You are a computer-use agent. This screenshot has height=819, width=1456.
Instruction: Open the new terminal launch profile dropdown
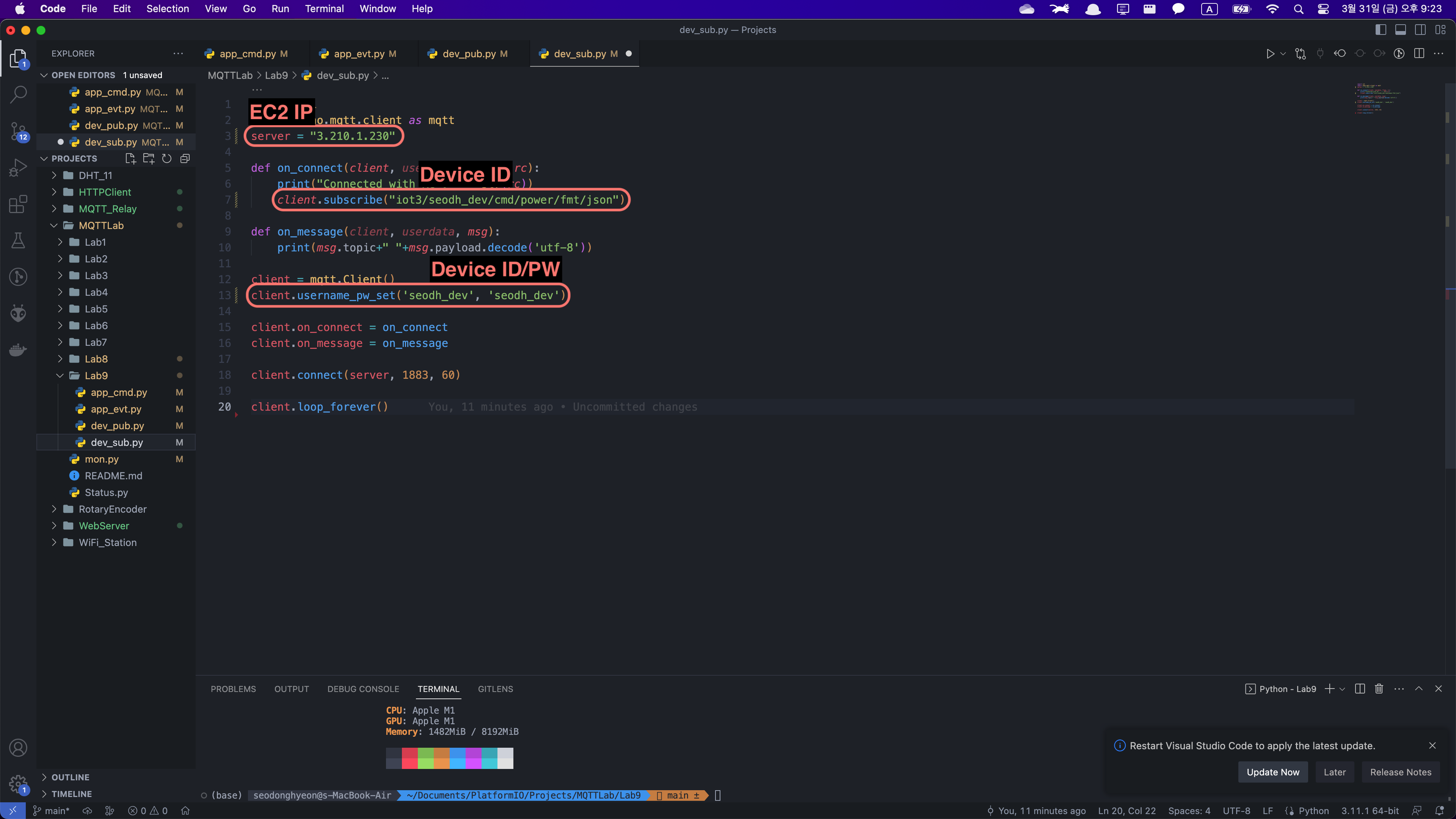point(1343,689)
